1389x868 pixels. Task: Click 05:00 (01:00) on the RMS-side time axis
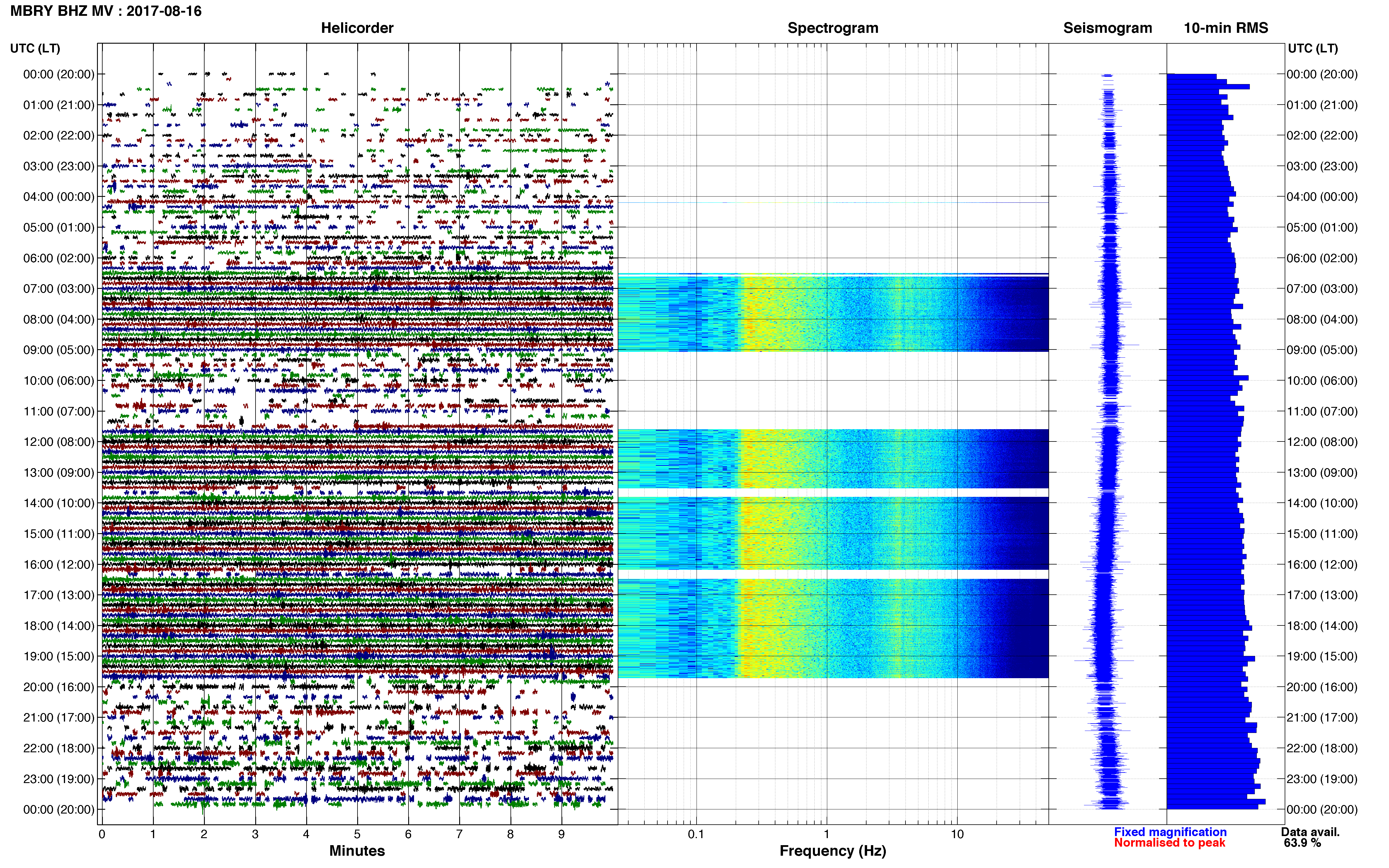(1322, 227)
